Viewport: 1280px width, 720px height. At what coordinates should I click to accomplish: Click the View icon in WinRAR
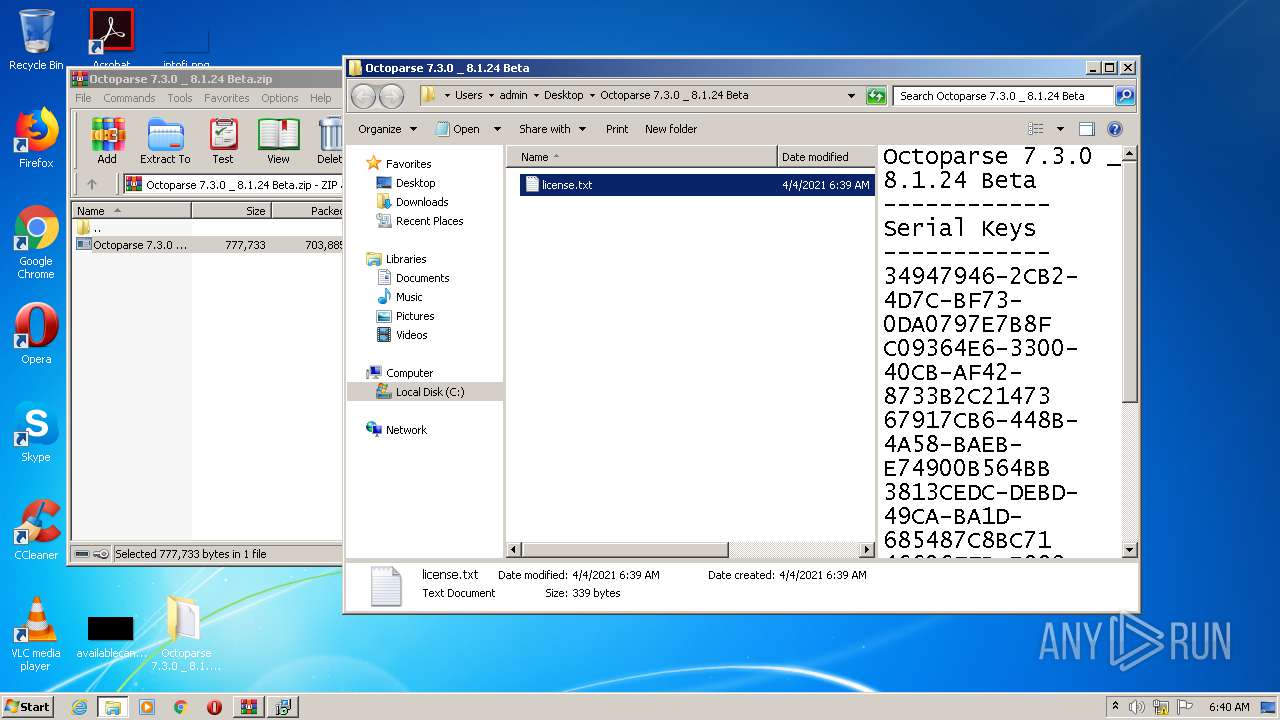pyautogui.click(x=278, y=141)
